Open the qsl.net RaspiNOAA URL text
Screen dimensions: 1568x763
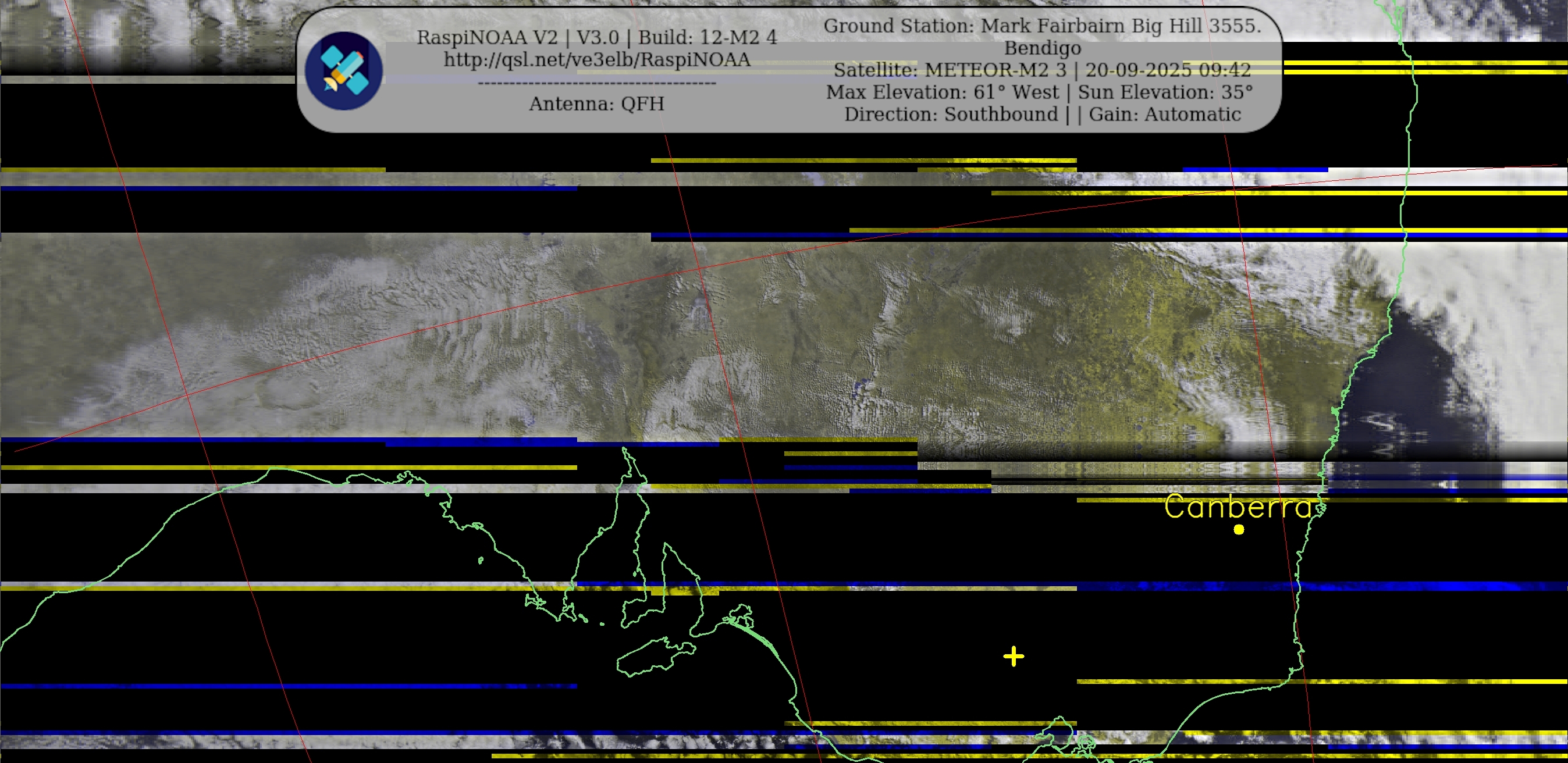pos(596,60)
